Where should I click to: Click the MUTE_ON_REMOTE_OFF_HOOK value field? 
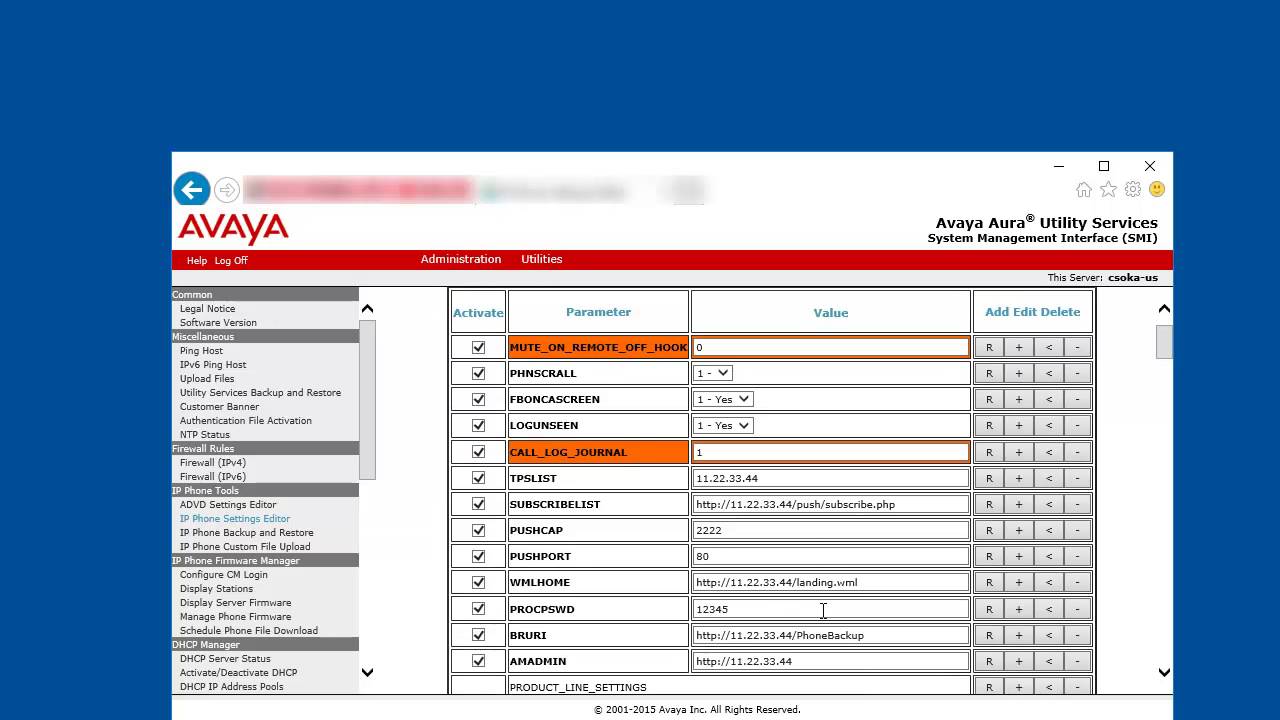coord(830,347)
